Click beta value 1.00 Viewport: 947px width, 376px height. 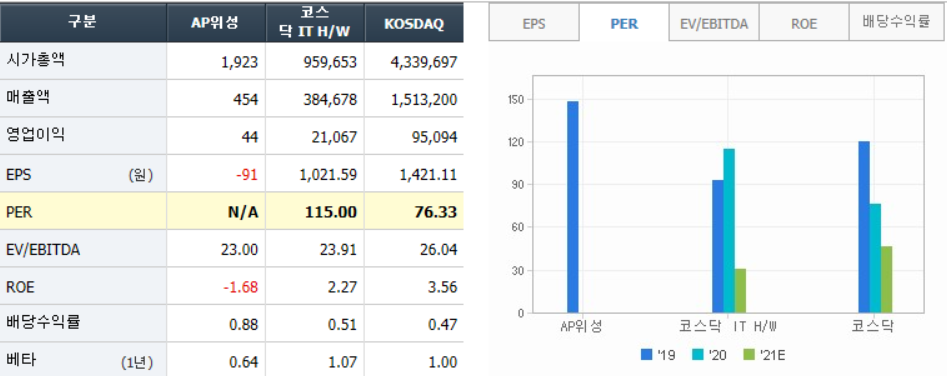click(443, 362)
